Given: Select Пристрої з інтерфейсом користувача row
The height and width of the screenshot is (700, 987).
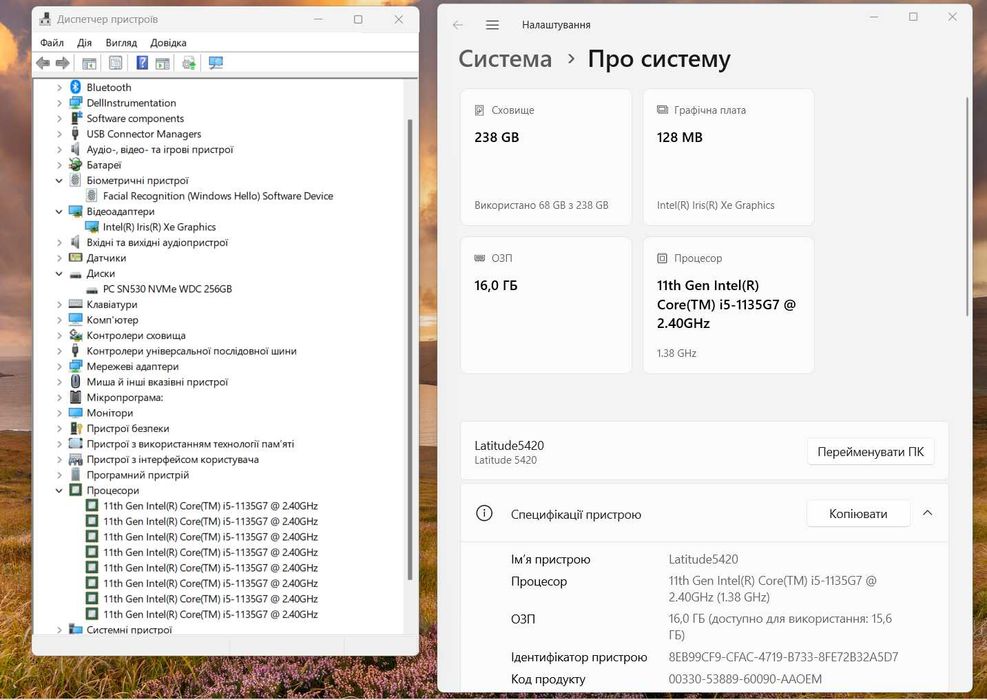Looking at the screenshot, I should click(x=172, y=459).
